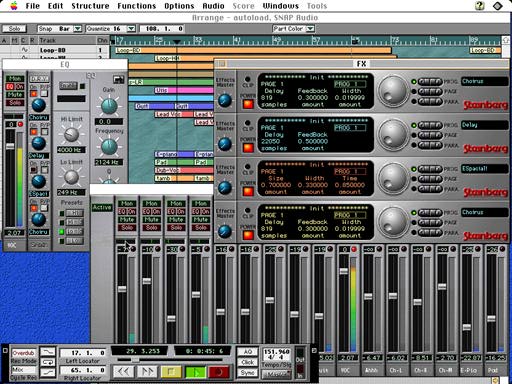This screenshot has width=512, height=384.
Task: Toggle the Punch Out icon below Cycle
Action: coord(48,373)
